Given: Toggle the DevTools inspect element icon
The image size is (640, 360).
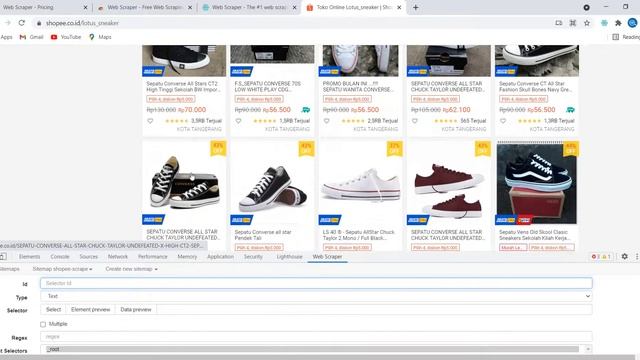Looking at the screenshot, I should point(3,256).
